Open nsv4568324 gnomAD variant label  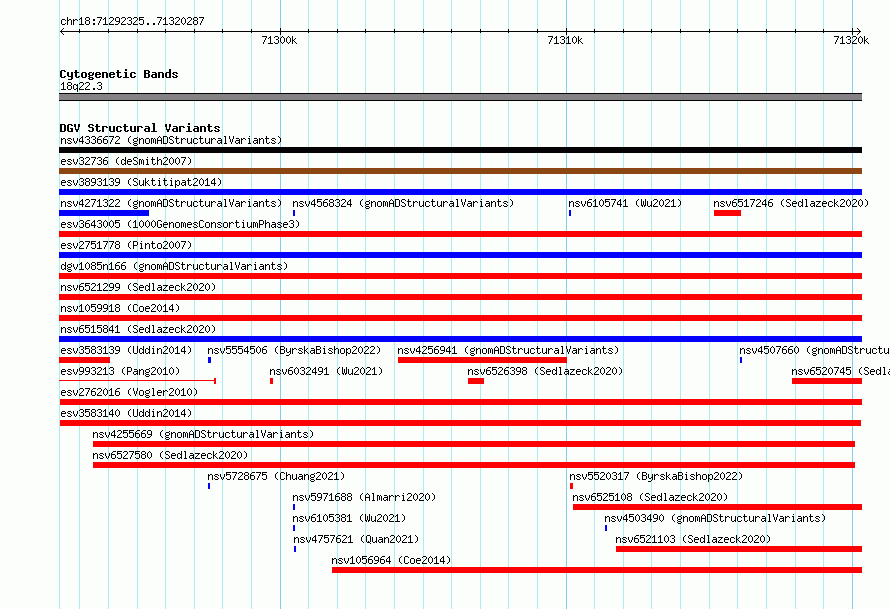tap(403, 203)
